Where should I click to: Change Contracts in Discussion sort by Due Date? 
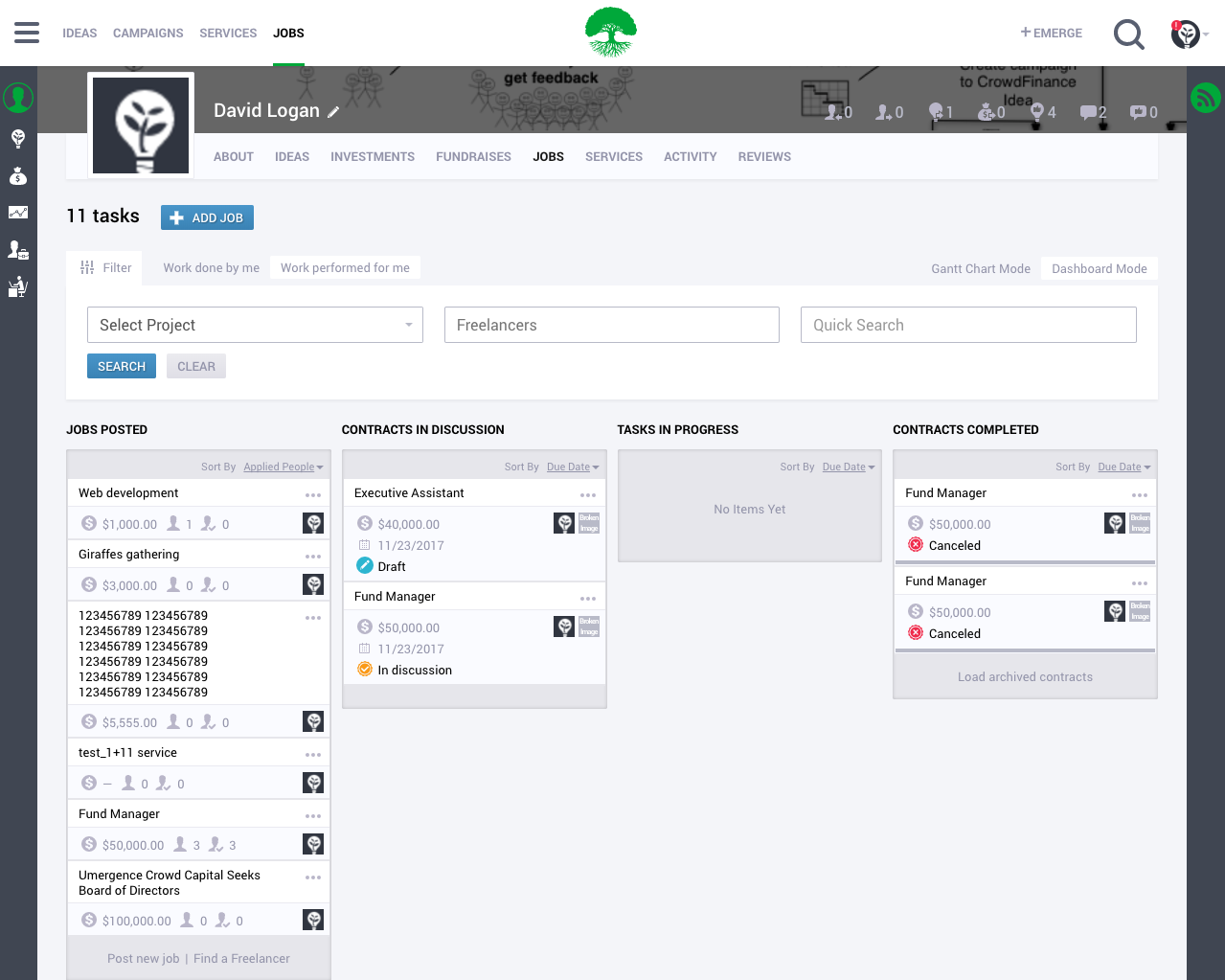[572, 467]
